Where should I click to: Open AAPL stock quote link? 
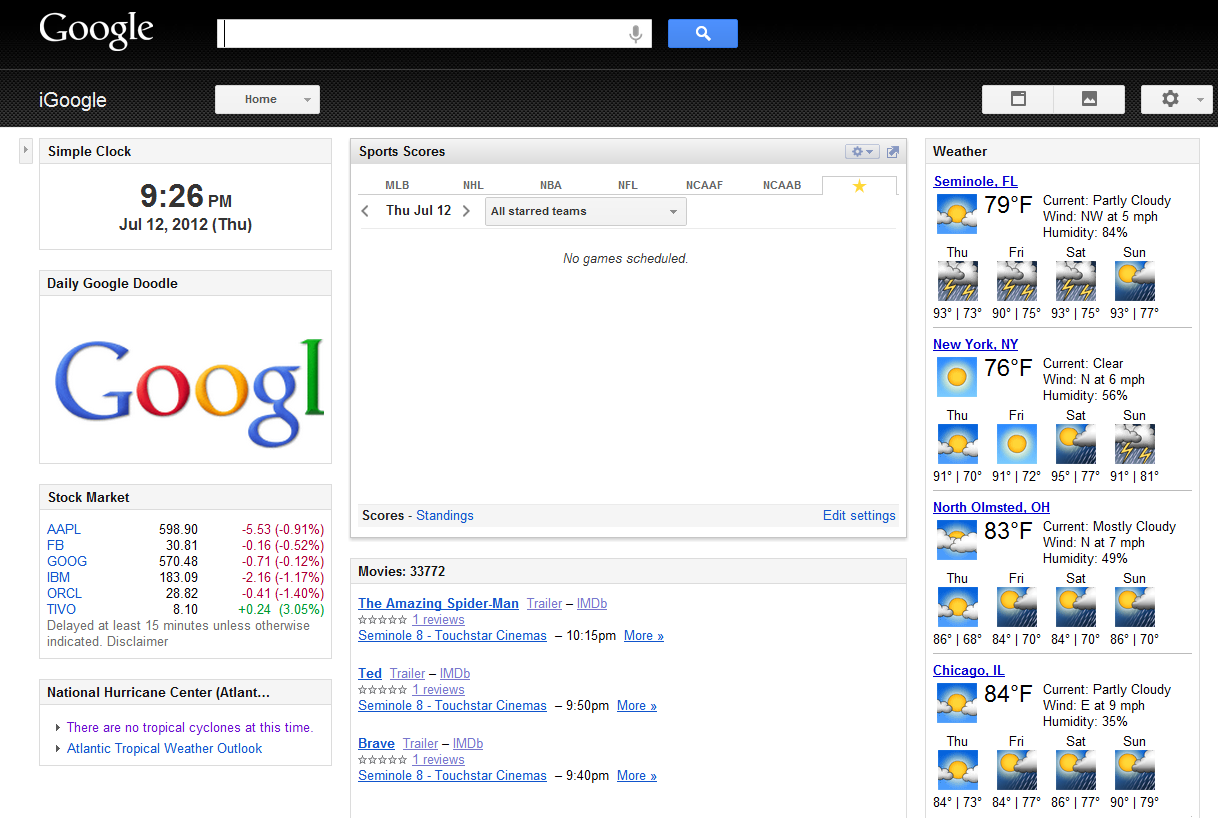64,529
